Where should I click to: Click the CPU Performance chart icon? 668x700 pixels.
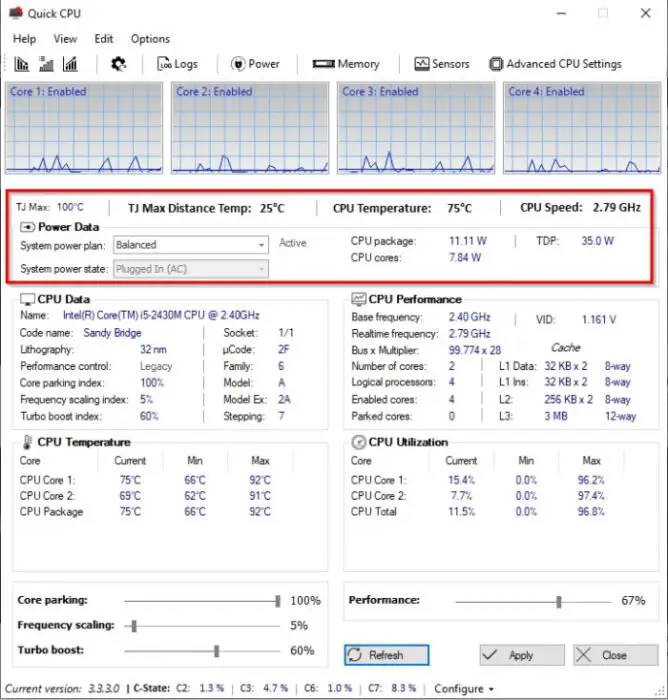[359, 299]
